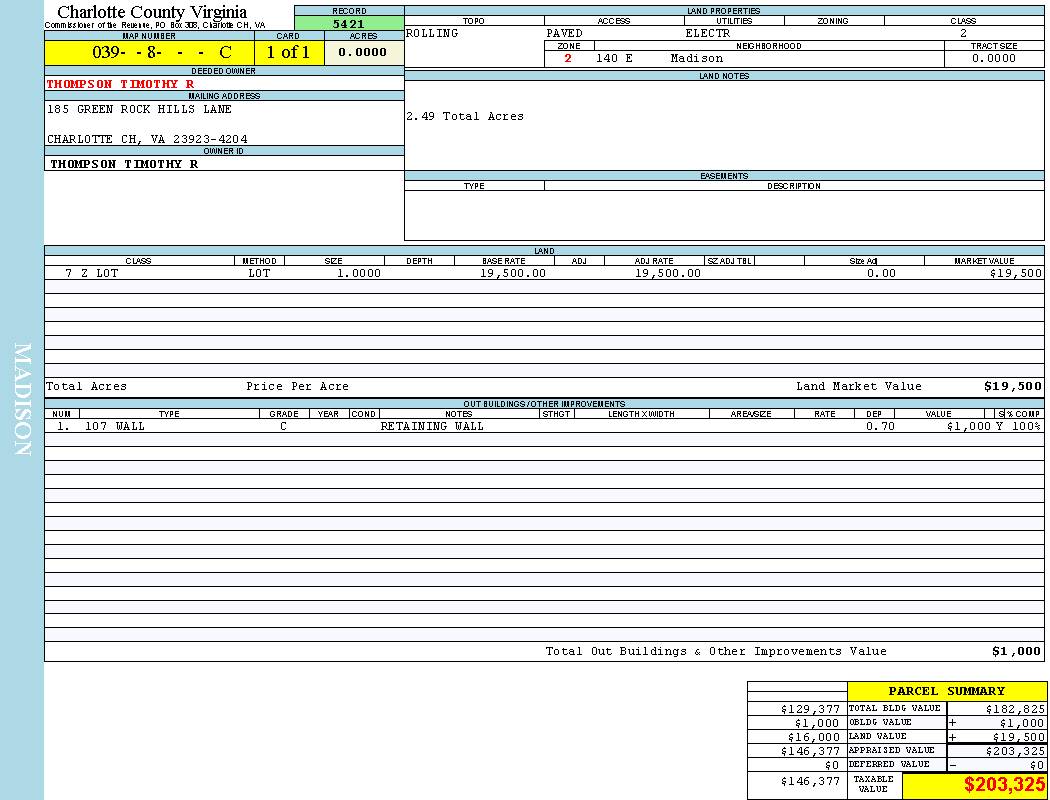Click the RETAINING WALL notes cell
This screenshot has height=800, width=1050.
tap(432, 426)
